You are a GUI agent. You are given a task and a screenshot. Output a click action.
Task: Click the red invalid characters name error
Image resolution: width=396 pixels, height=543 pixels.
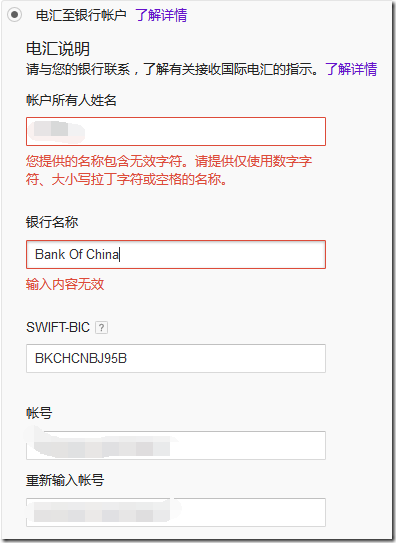(x=169, y=170)
